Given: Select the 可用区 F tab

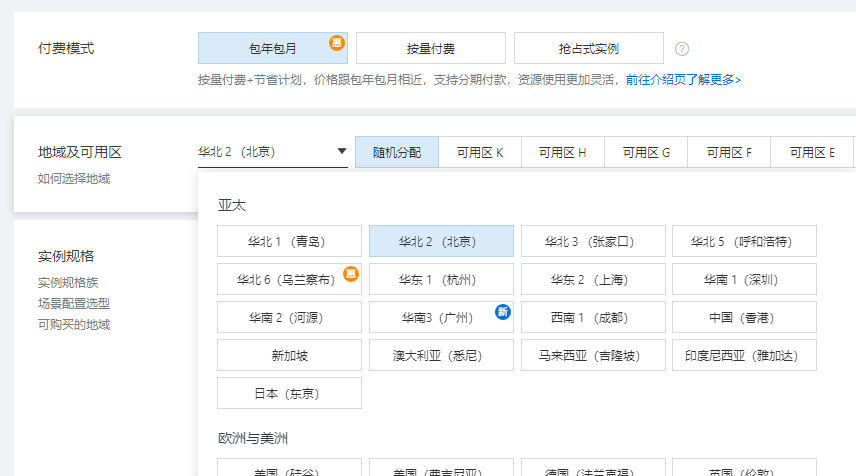Looking at the screenshot, I should tap(729, 152).
